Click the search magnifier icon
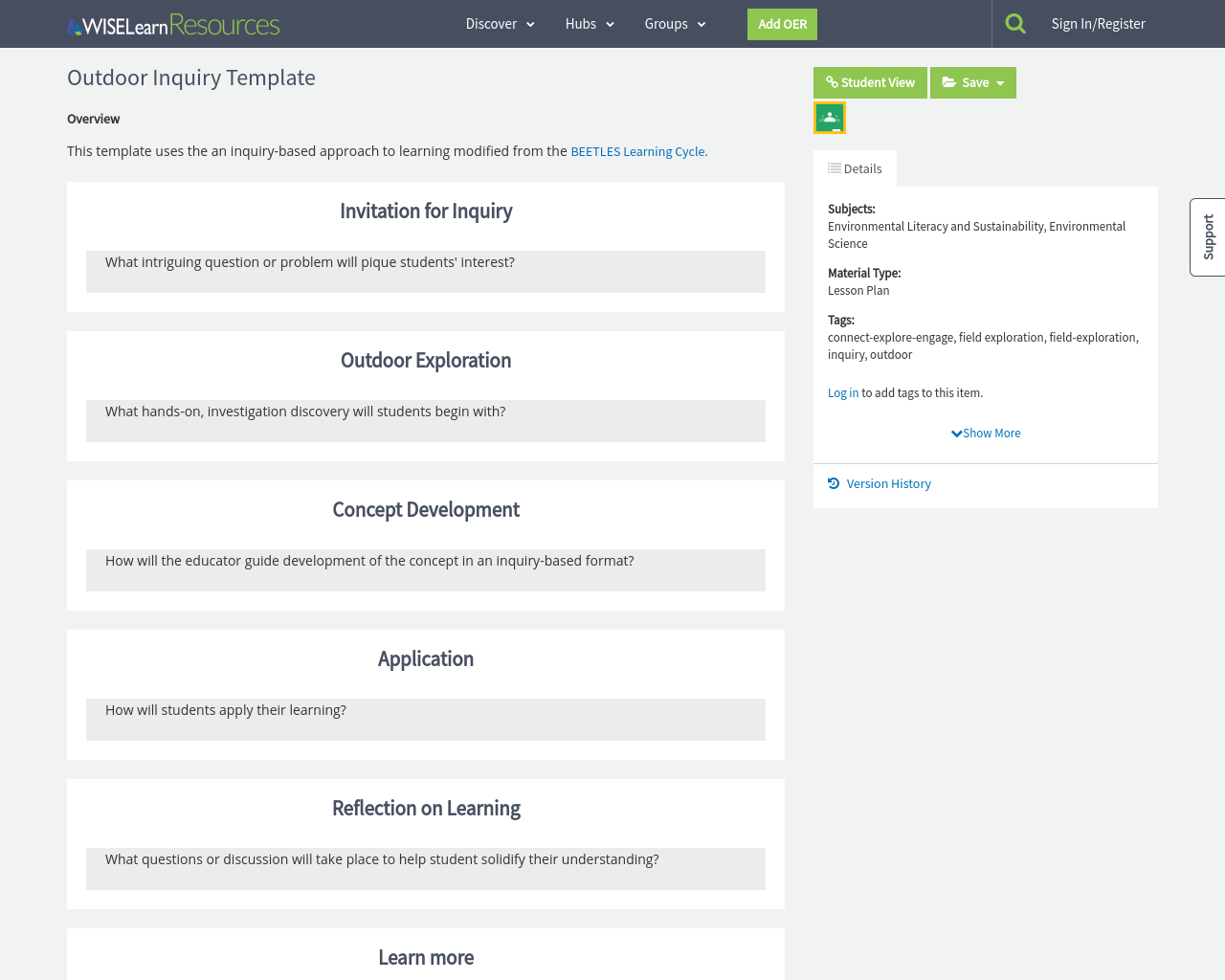Viewport: 1225px width, 980px height. 1015,24
